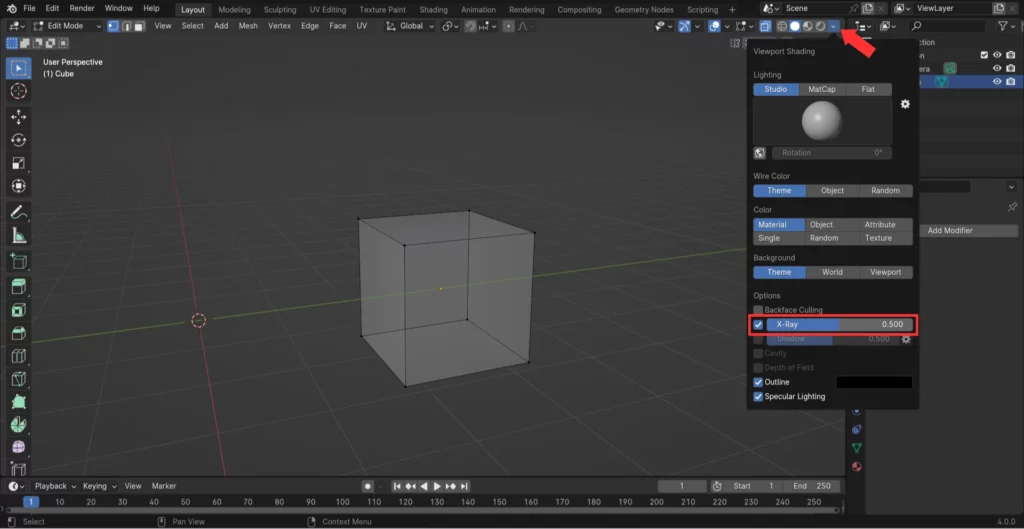
Task: Select the Add Cube tool
Action: pyautogui.click(x=18, y=261)
